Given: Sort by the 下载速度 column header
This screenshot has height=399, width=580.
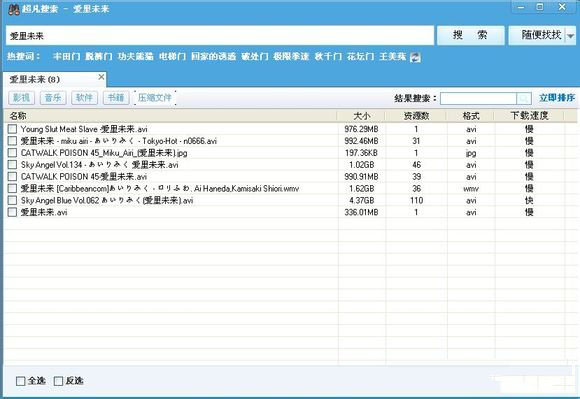Looking at the screenshot, I should tap(529, 116).
